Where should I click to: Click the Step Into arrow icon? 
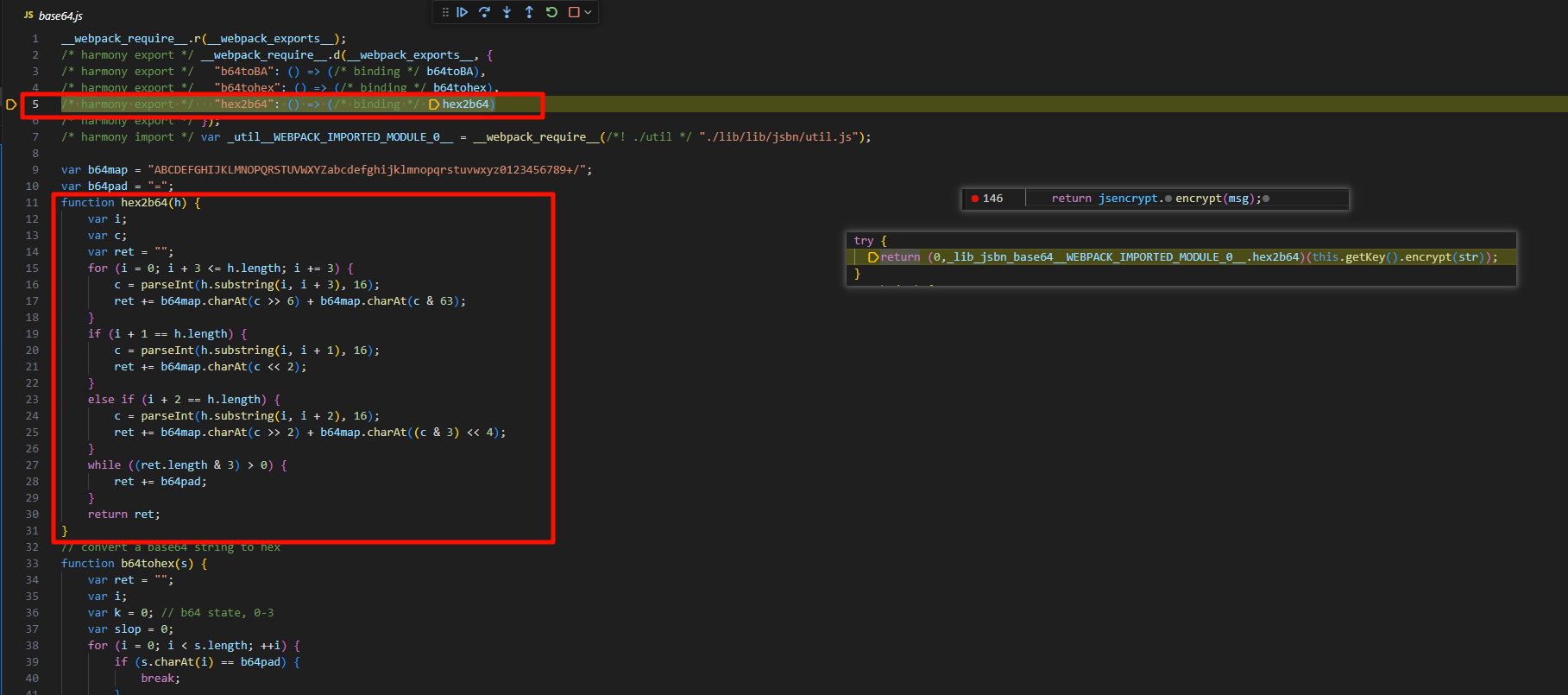coord(507,12)
